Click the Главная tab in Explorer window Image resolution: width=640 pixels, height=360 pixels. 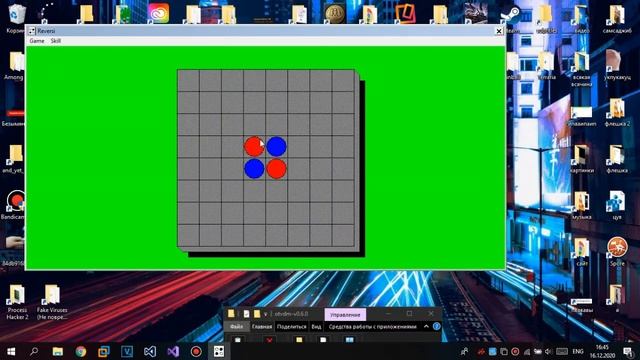pos(262,327)
